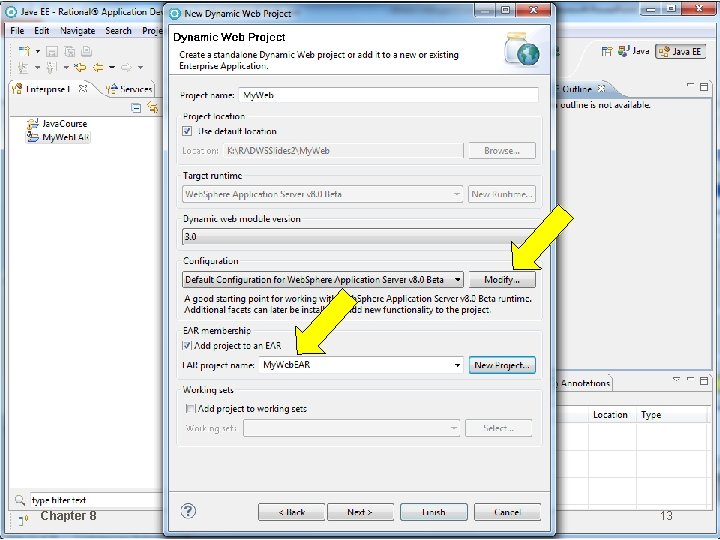
Task: Select the JavaCourse project in tree
Action: 57,124
